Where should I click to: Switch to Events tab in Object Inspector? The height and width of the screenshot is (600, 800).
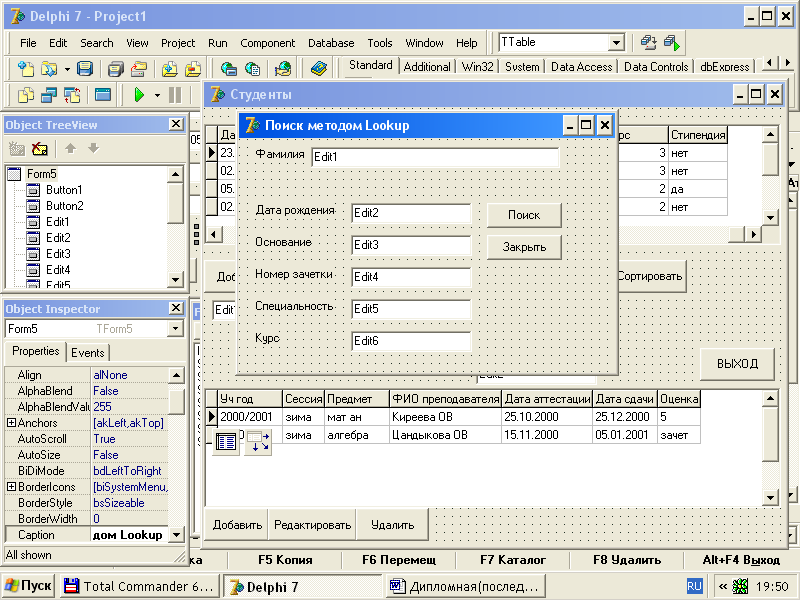[x=88, y=353]
